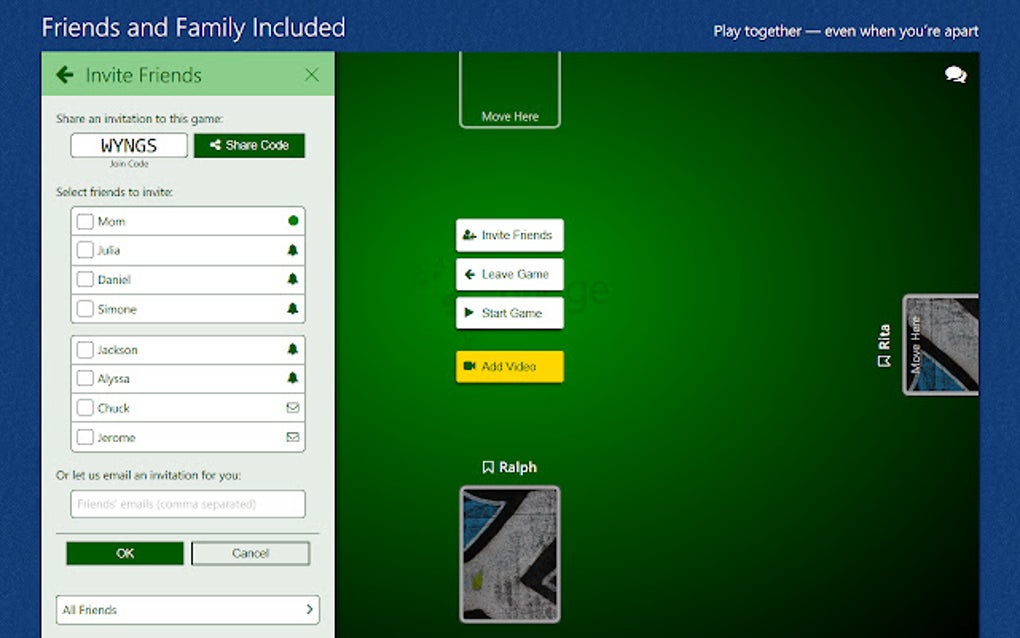Click the envelope icon beside Chuck
The image size is (1020, 638).
(292, 407)
